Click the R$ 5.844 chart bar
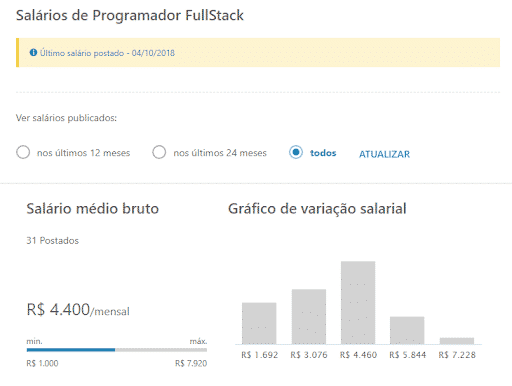This screenshot has width=512, height=386. point(407,330)
